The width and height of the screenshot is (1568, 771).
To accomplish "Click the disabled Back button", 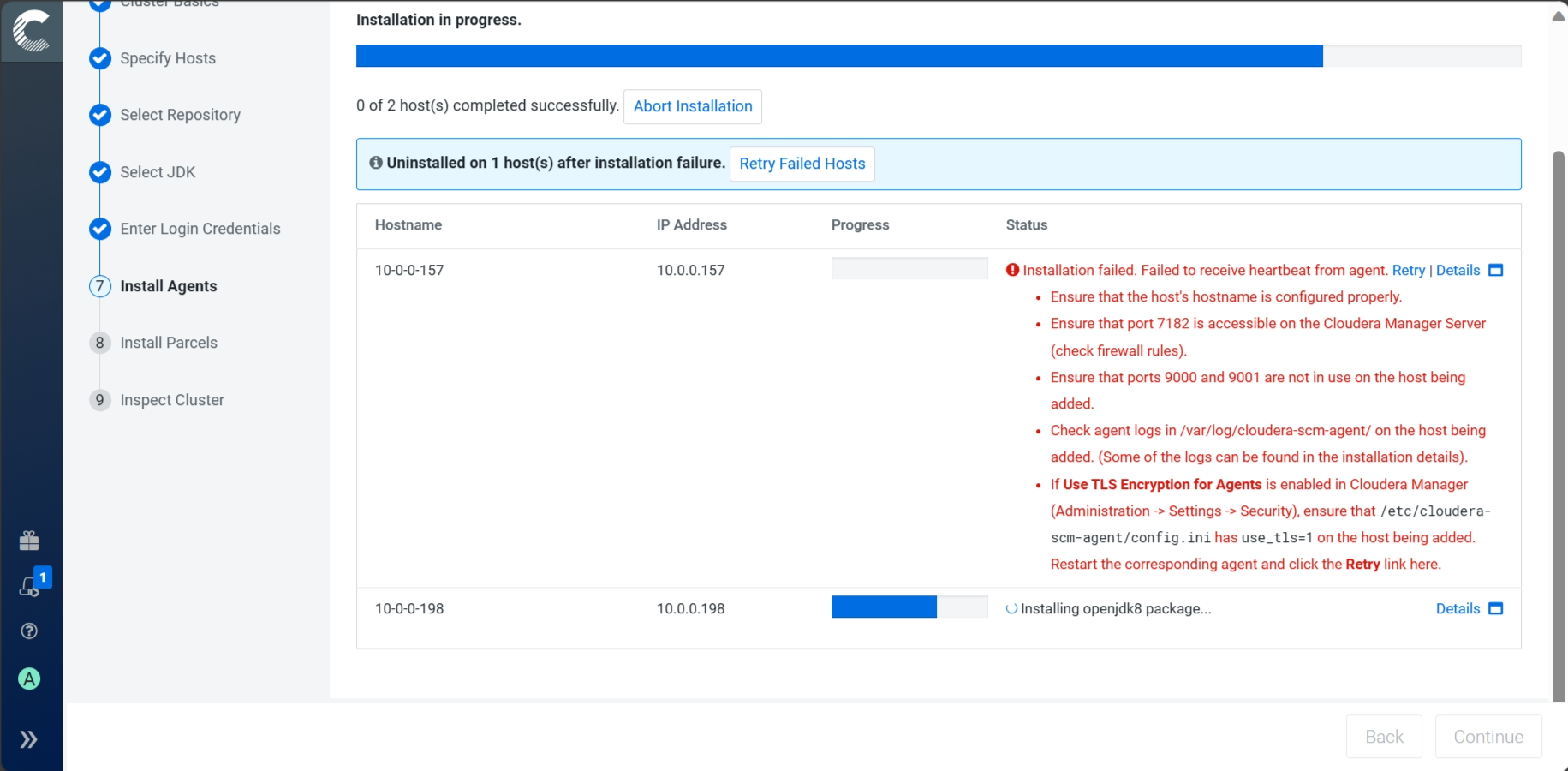I will coord(1384,737).
